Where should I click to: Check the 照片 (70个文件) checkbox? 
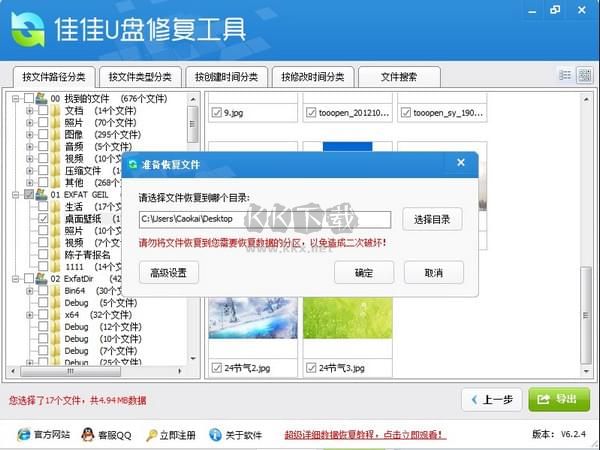(x=43, y=123)
